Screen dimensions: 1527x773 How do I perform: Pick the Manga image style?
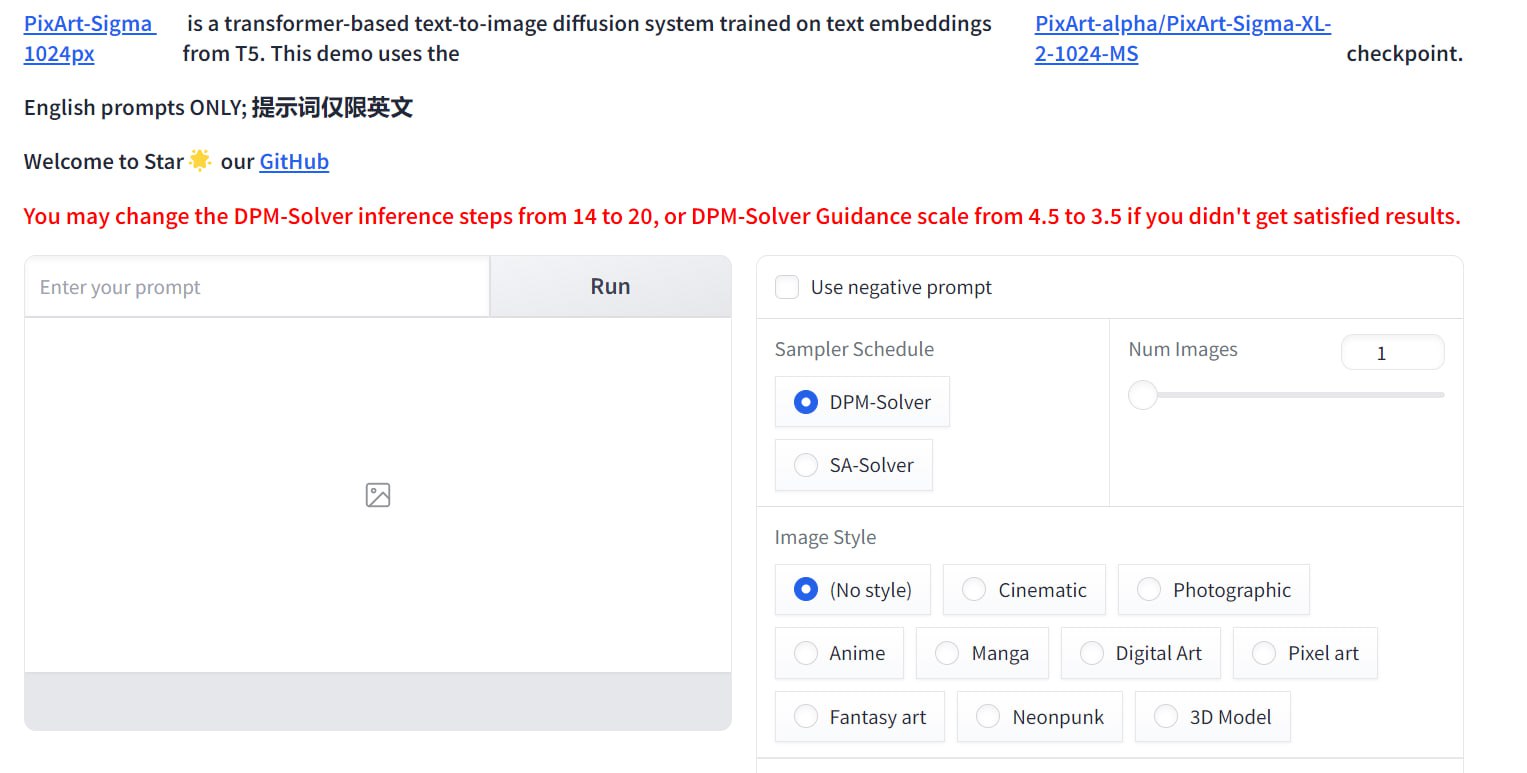(x=947, y=653)
